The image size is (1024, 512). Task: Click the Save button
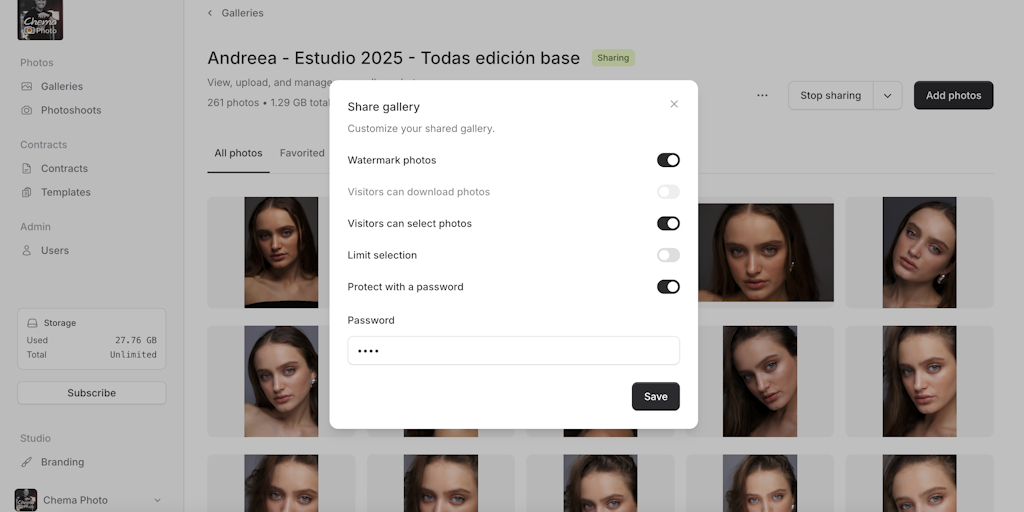tap(656, 396)
